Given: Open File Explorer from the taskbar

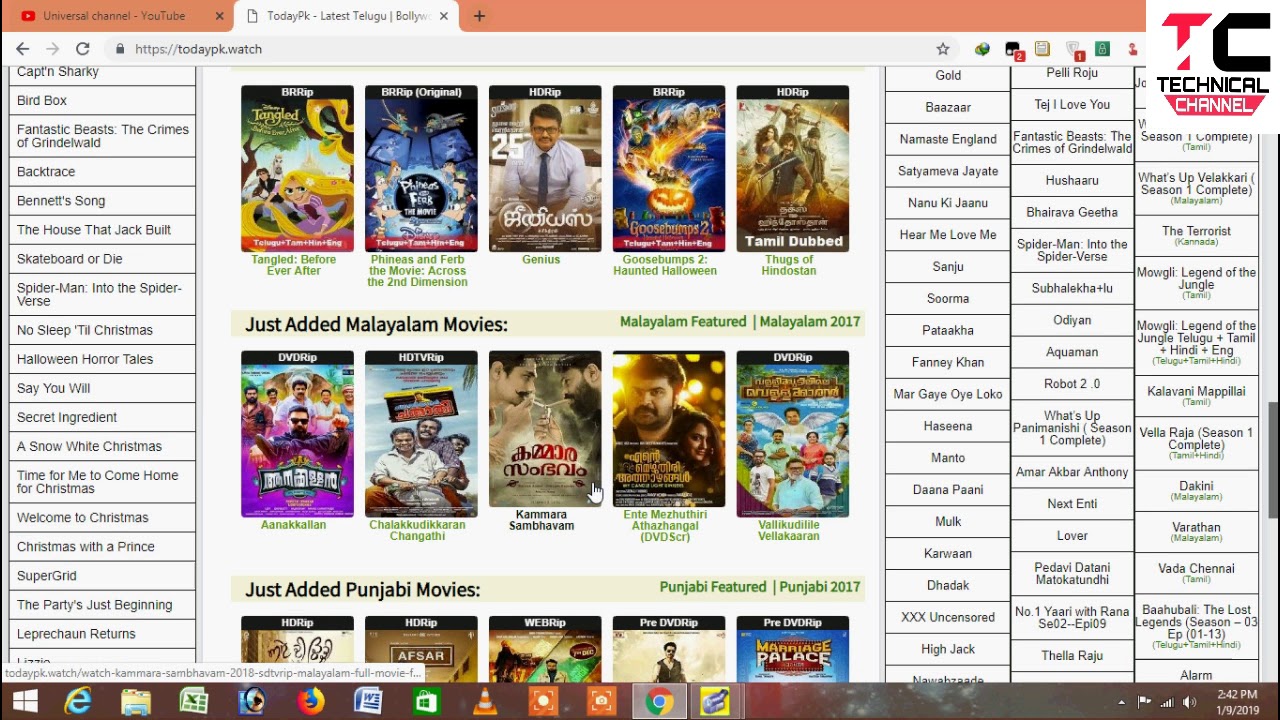Looking at the screenshot, I should (136, 702).
